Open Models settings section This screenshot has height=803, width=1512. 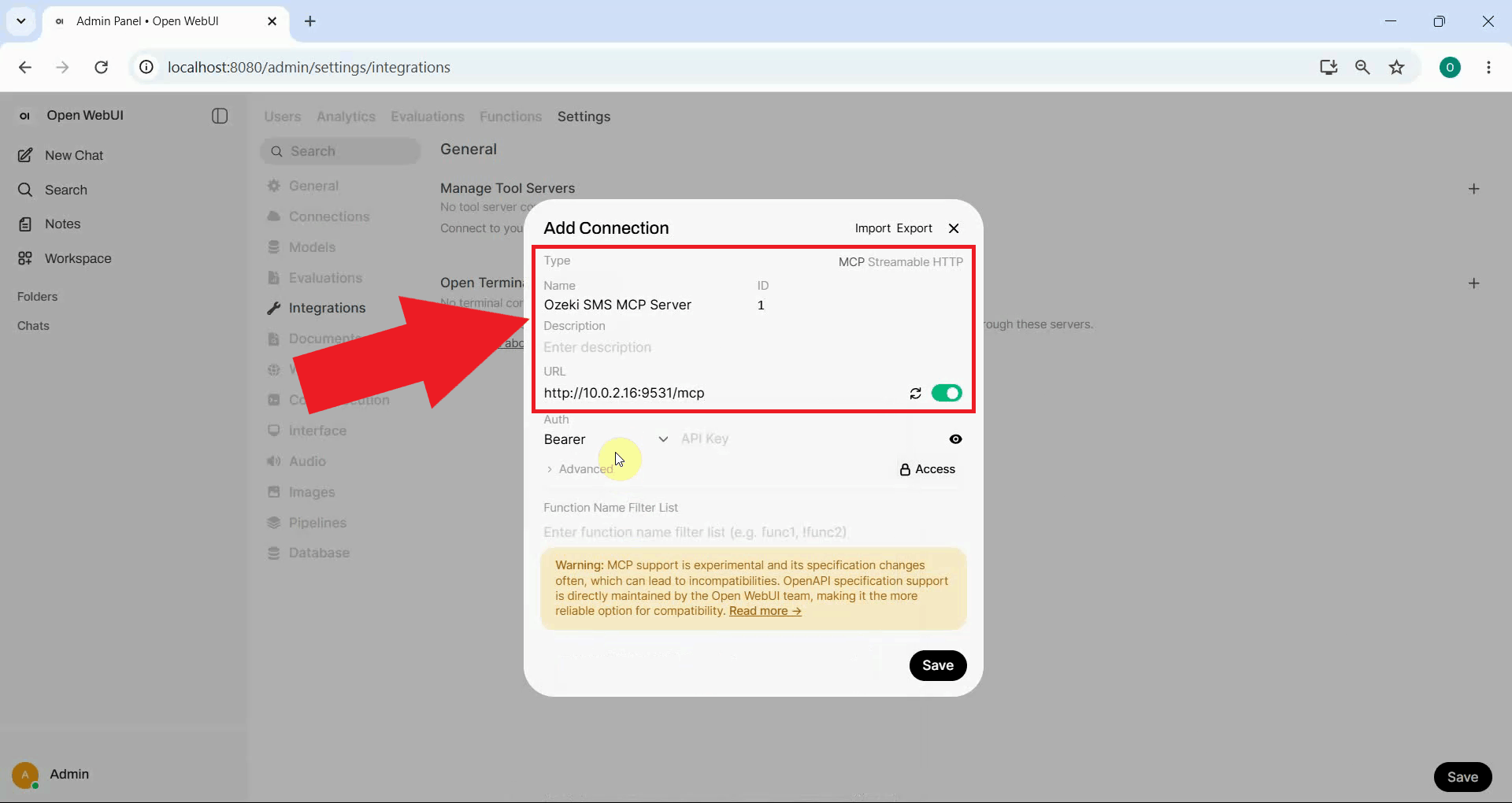coord(302,247)
